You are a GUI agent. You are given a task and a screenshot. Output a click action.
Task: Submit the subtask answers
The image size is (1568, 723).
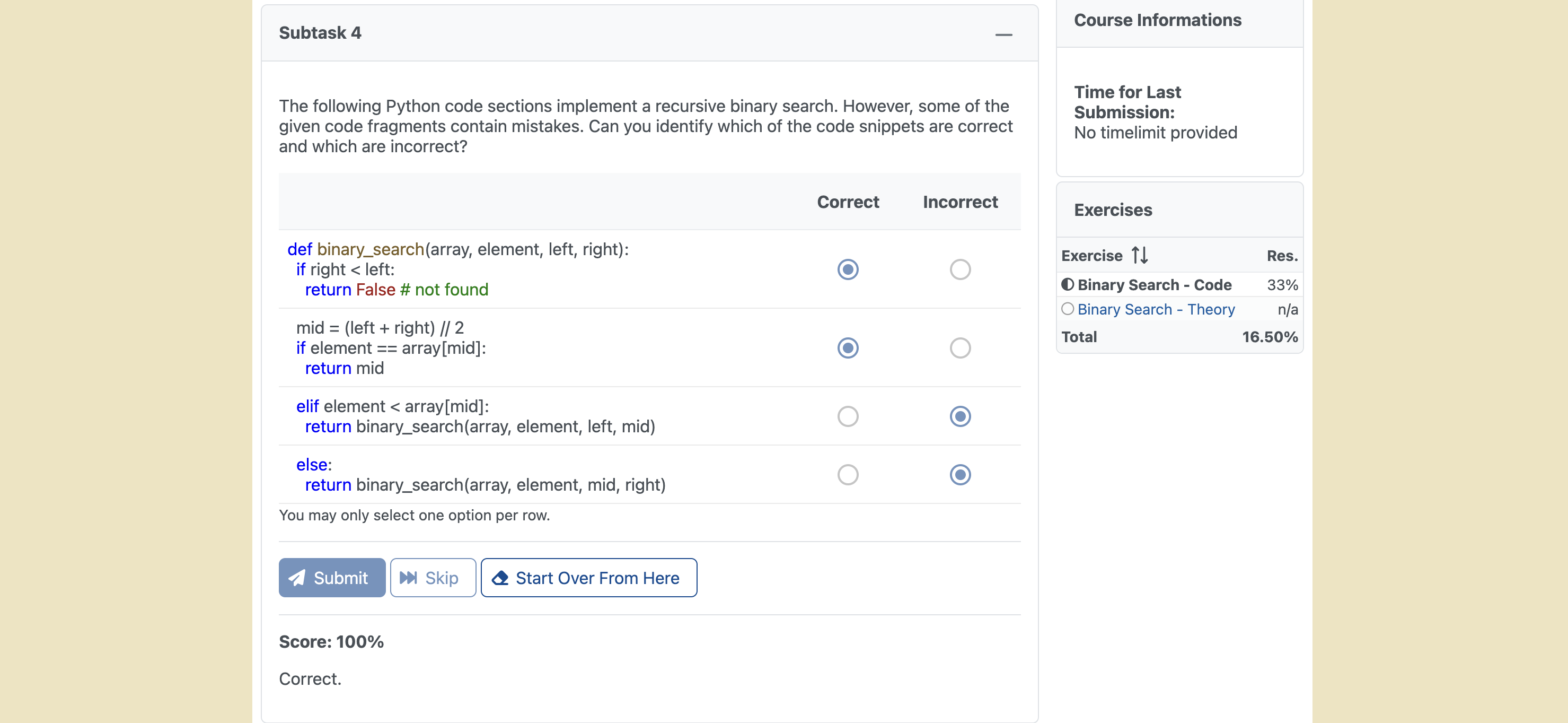[x=332, y=578]
